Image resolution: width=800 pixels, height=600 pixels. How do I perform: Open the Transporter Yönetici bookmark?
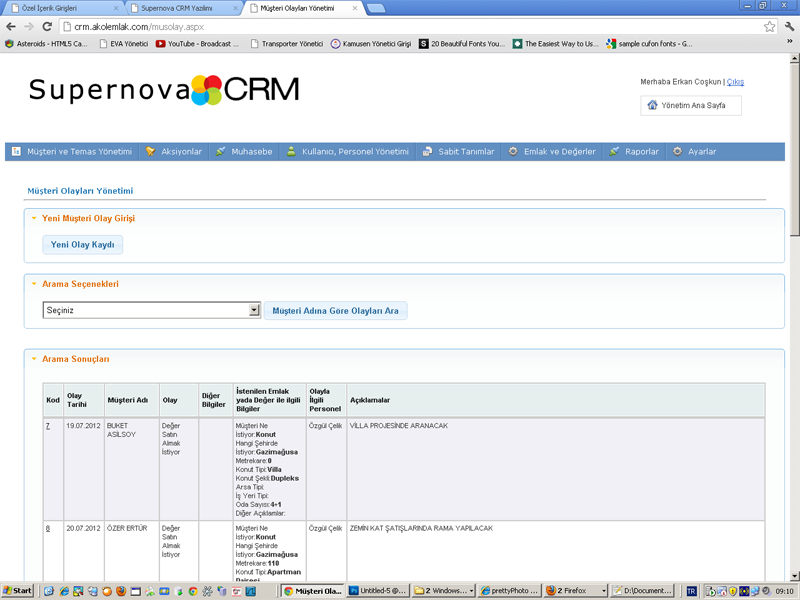(x=287, y=44)
